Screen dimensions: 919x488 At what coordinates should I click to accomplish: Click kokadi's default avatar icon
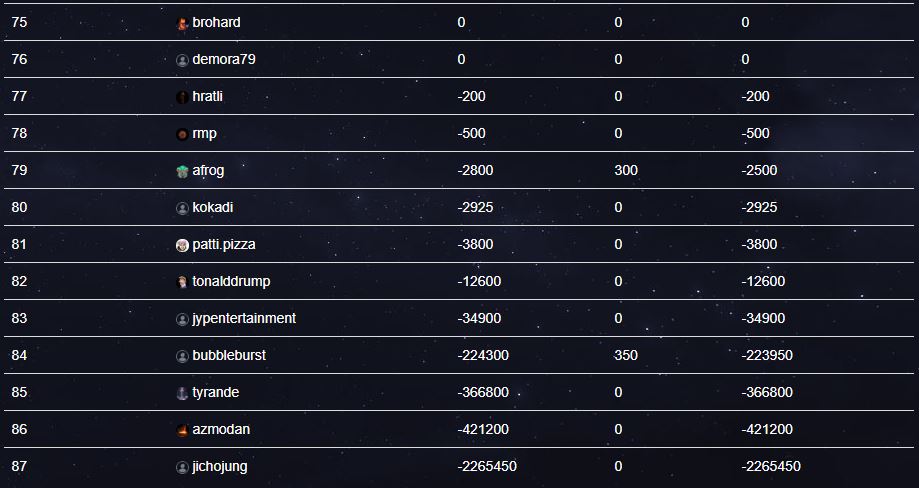[x=182, y=208]
